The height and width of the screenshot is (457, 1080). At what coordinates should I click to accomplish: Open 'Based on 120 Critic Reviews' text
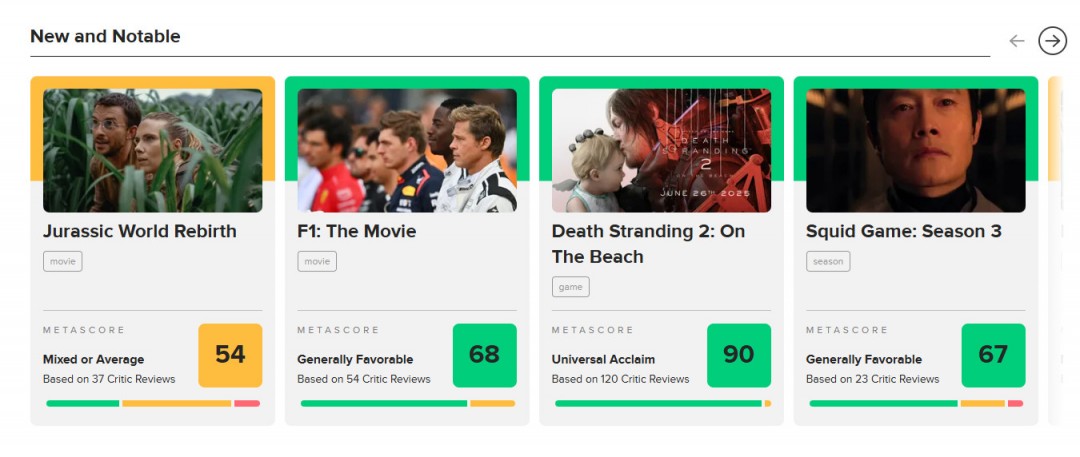coord(620,379)
